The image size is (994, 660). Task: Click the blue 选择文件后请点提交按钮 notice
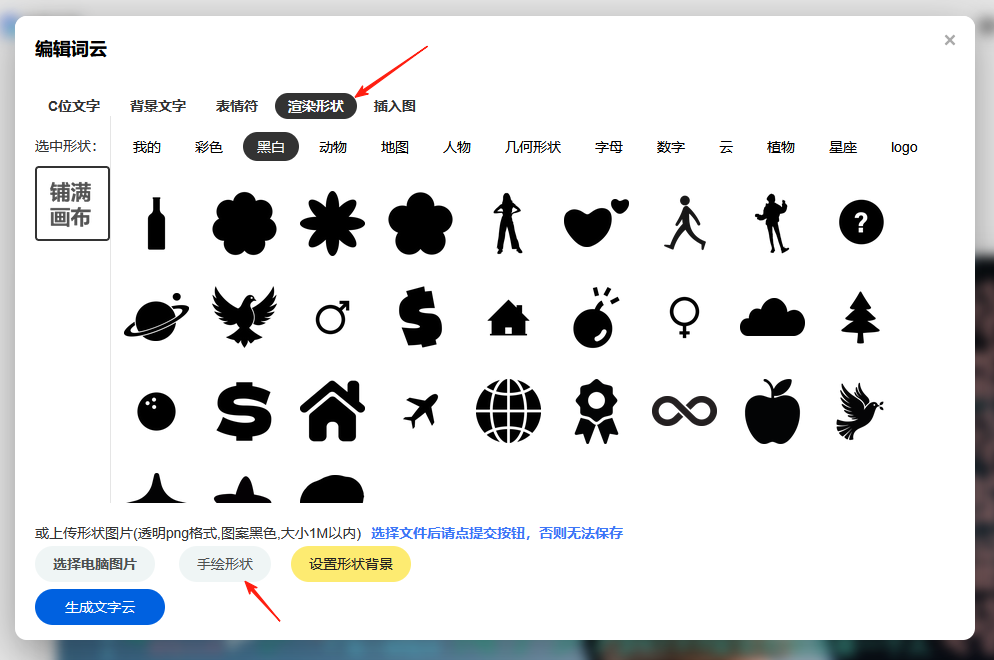point(497,533)
